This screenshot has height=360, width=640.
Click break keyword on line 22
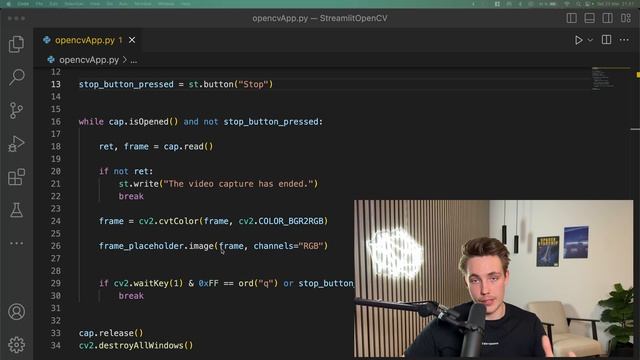click(x=131, y=196)
